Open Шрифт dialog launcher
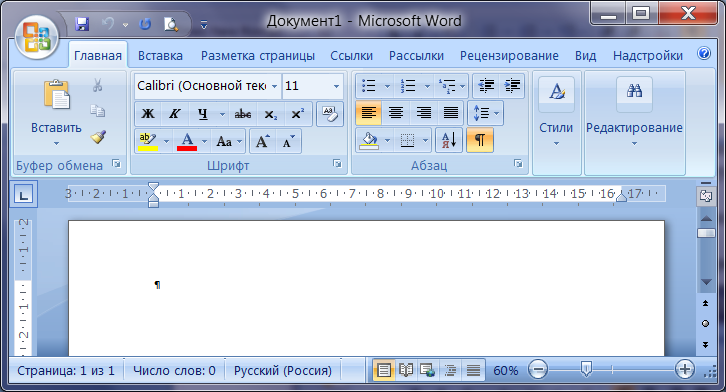This screenshot has height=392, width=726. [338, 164]
